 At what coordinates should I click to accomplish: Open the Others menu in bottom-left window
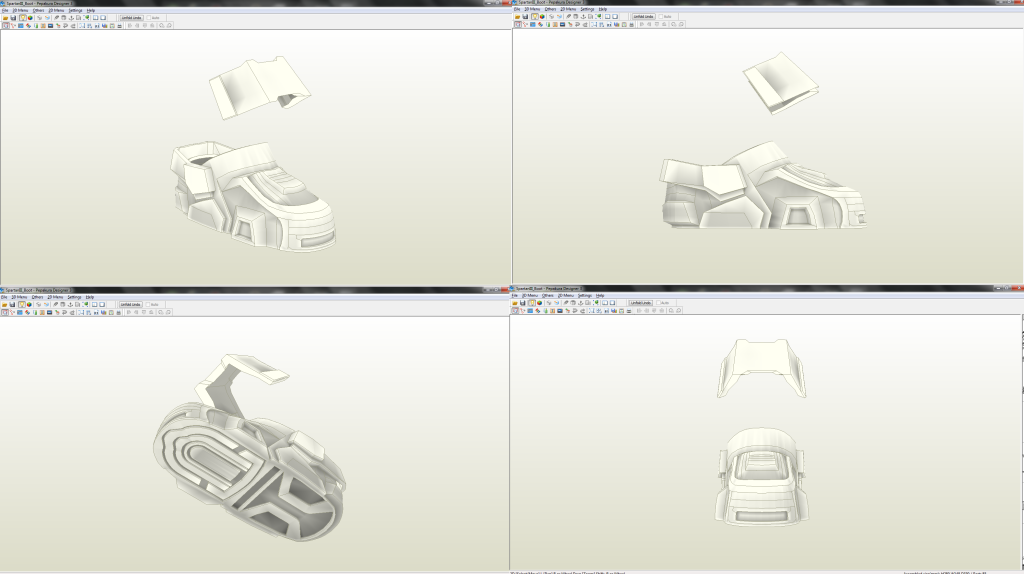point(37,297)
